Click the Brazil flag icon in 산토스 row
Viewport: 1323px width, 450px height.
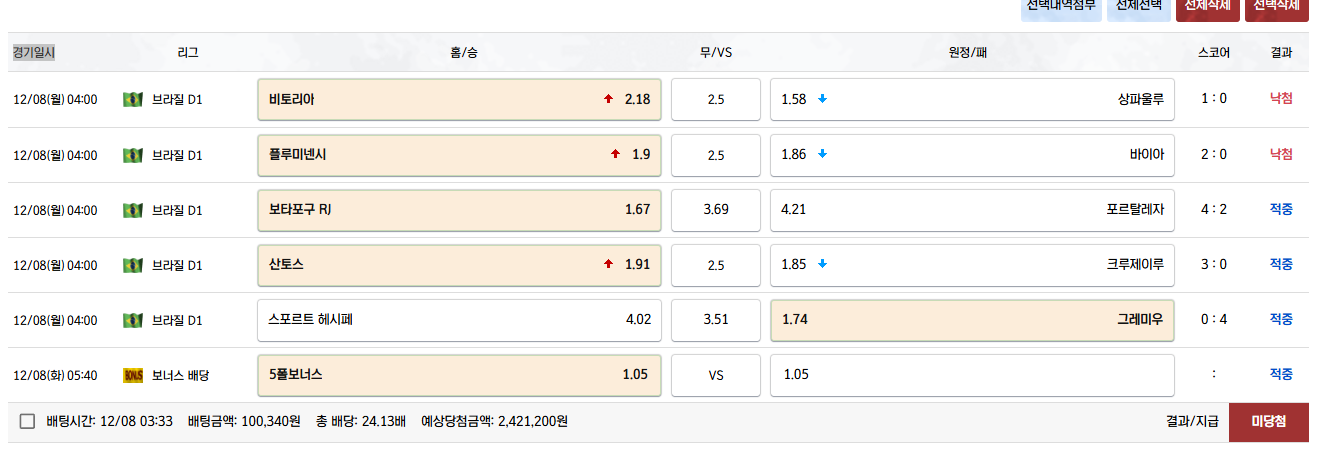tap(132, 265)
